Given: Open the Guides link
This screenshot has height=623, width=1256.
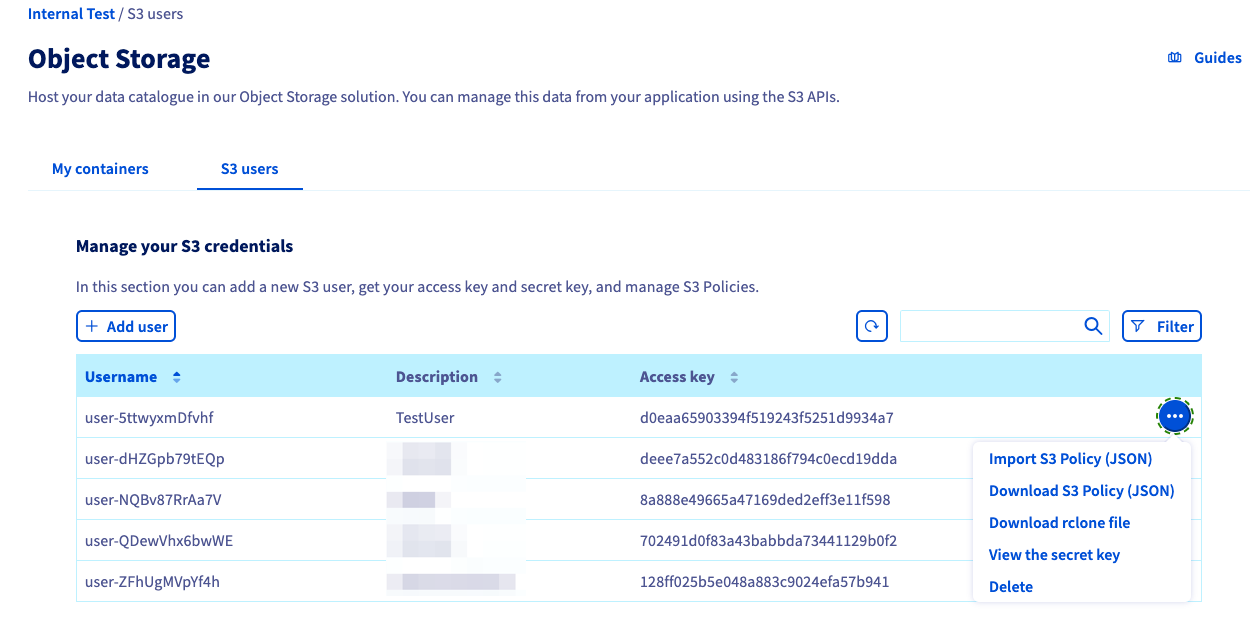Looking at the screenshot, I should pos(1217,58).
